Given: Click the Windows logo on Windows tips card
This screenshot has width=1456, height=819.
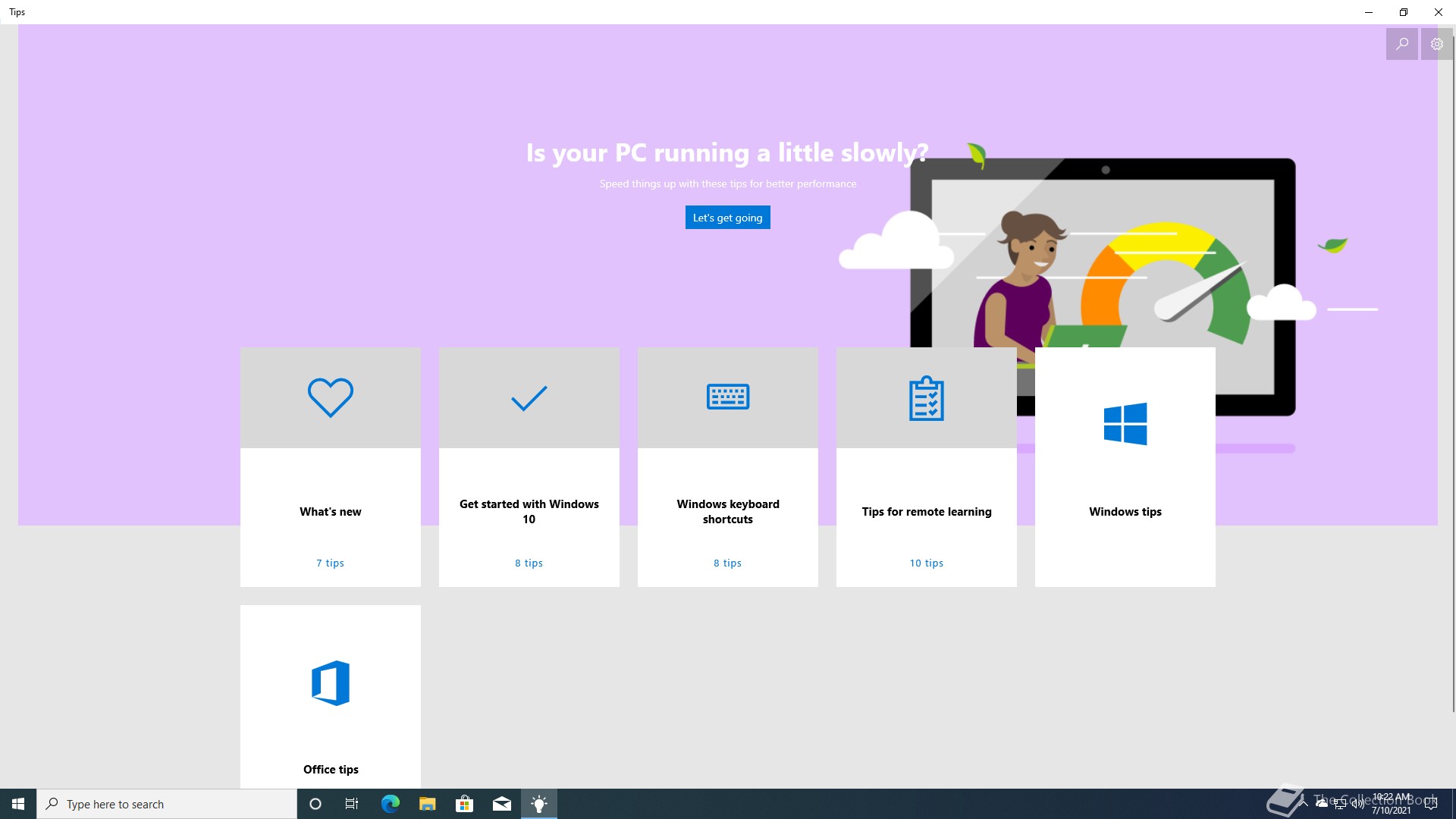Looking at the screenshot, I should click(x=1125, y=424).
